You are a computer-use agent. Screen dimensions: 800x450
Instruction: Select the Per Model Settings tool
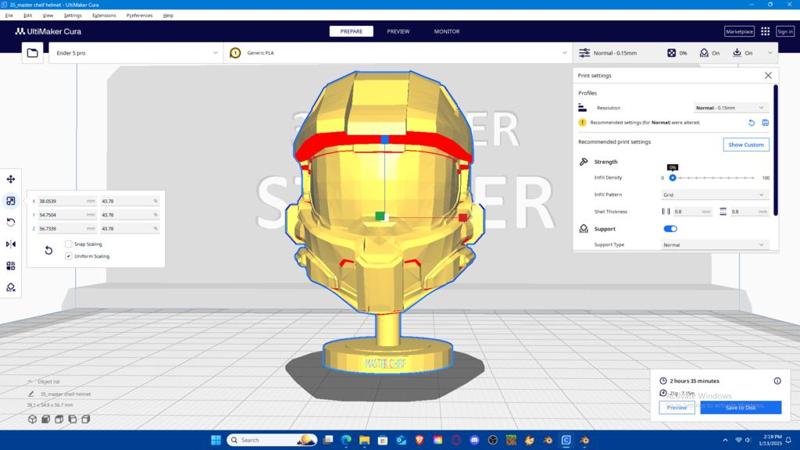click(x=11, y=266)
